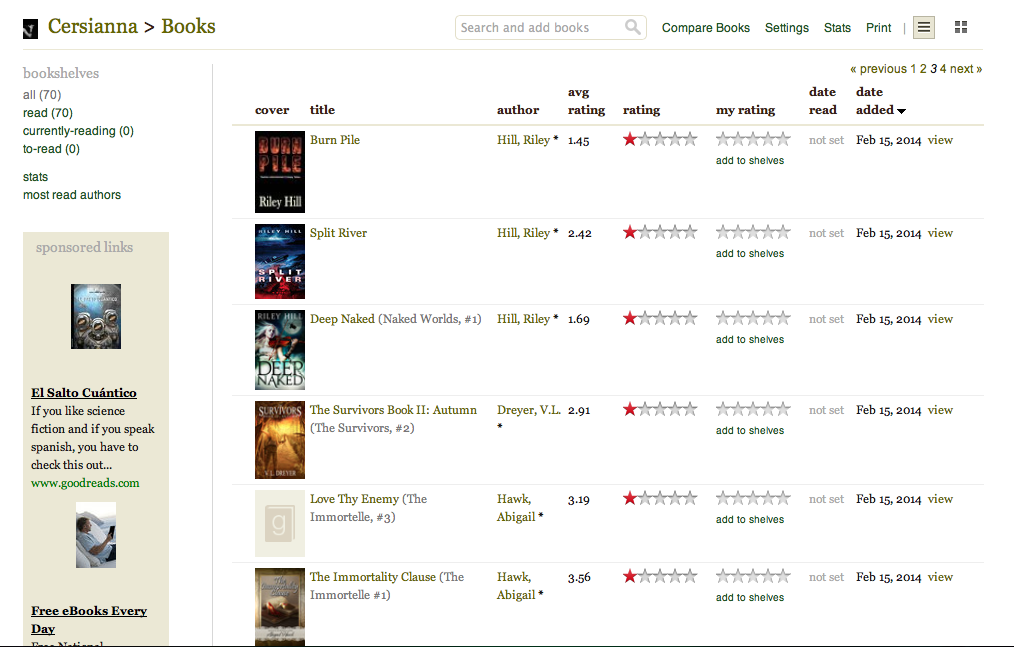Image resolution: width=1014 pixels, height=647 pixels.
Task: Open add to shelves for Burn Pile
Action: (x=750, y=161)
